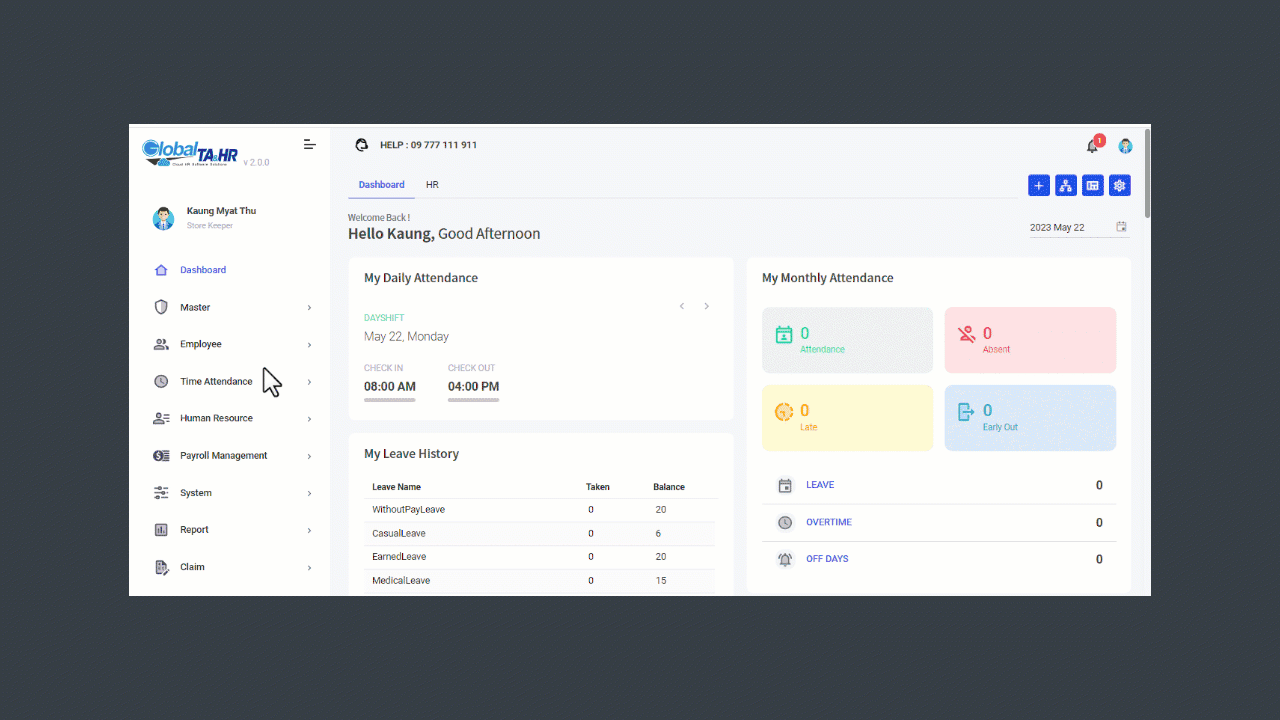
Task: Open the OVERTIME link
Action: (x=829, y=522)
